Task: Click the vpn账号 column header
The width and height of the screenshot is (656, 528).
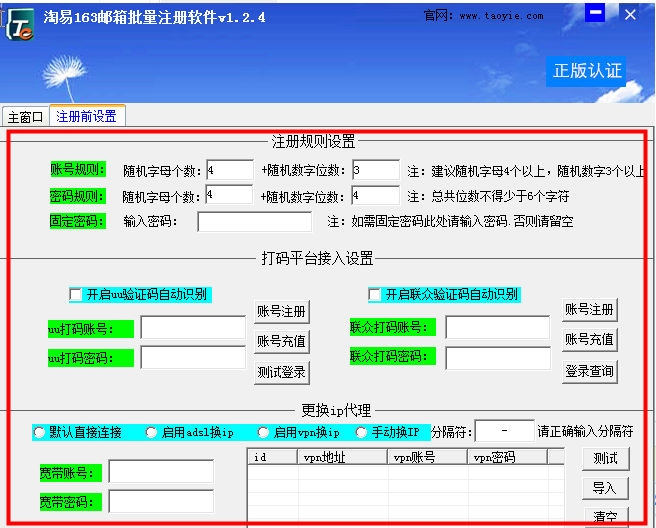Action: [x=428, y=457]
